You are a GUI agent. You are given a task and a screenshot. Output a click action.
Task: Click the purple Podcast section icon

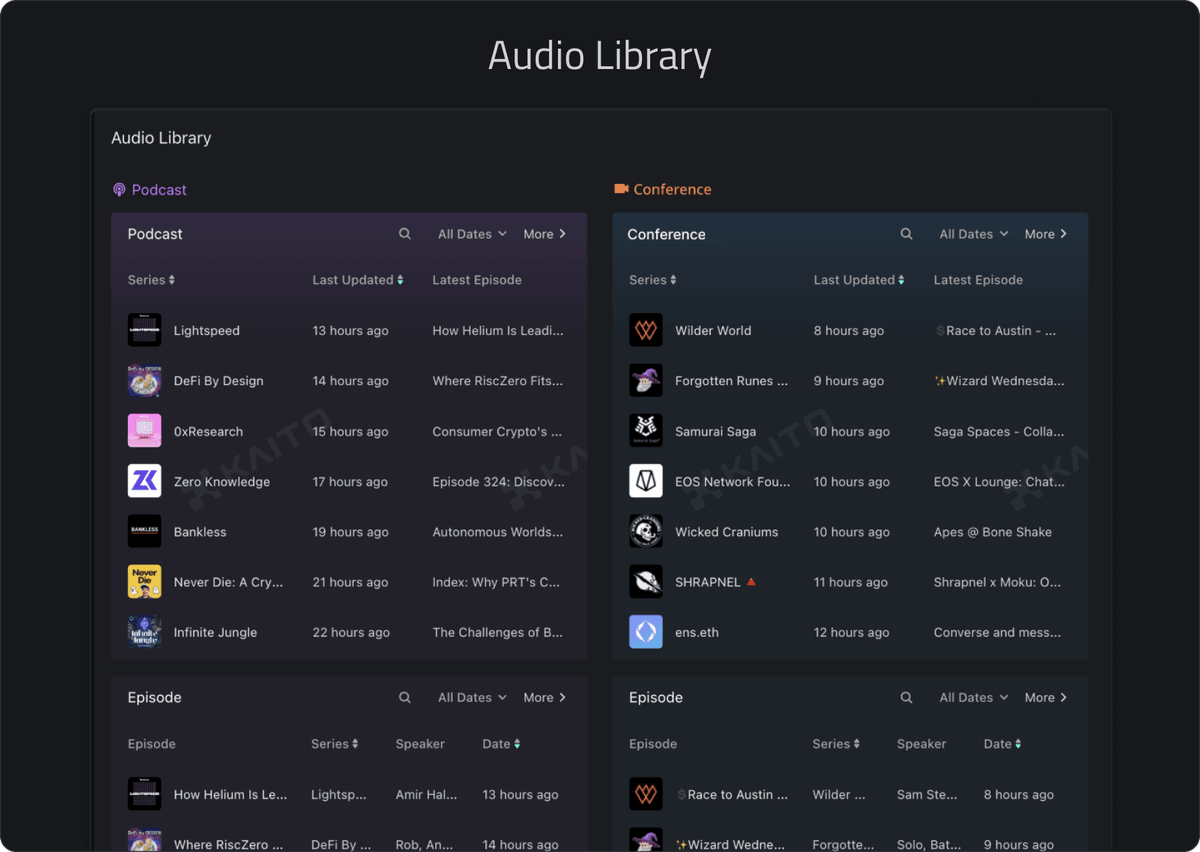(x=119, y=190)
